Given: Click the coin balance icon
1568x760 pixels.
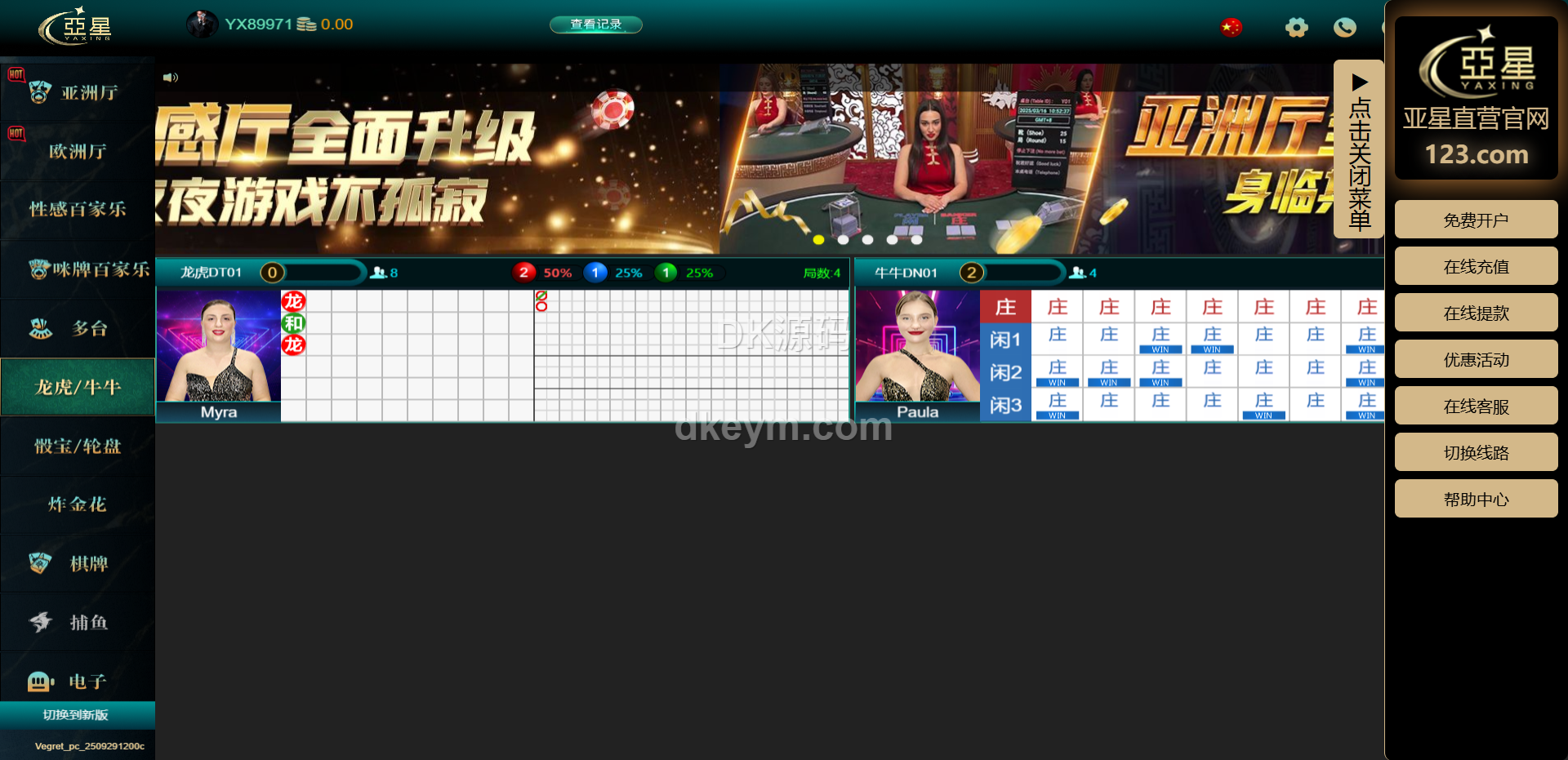Looking at the screenshot, I should (x=306, y=24).
